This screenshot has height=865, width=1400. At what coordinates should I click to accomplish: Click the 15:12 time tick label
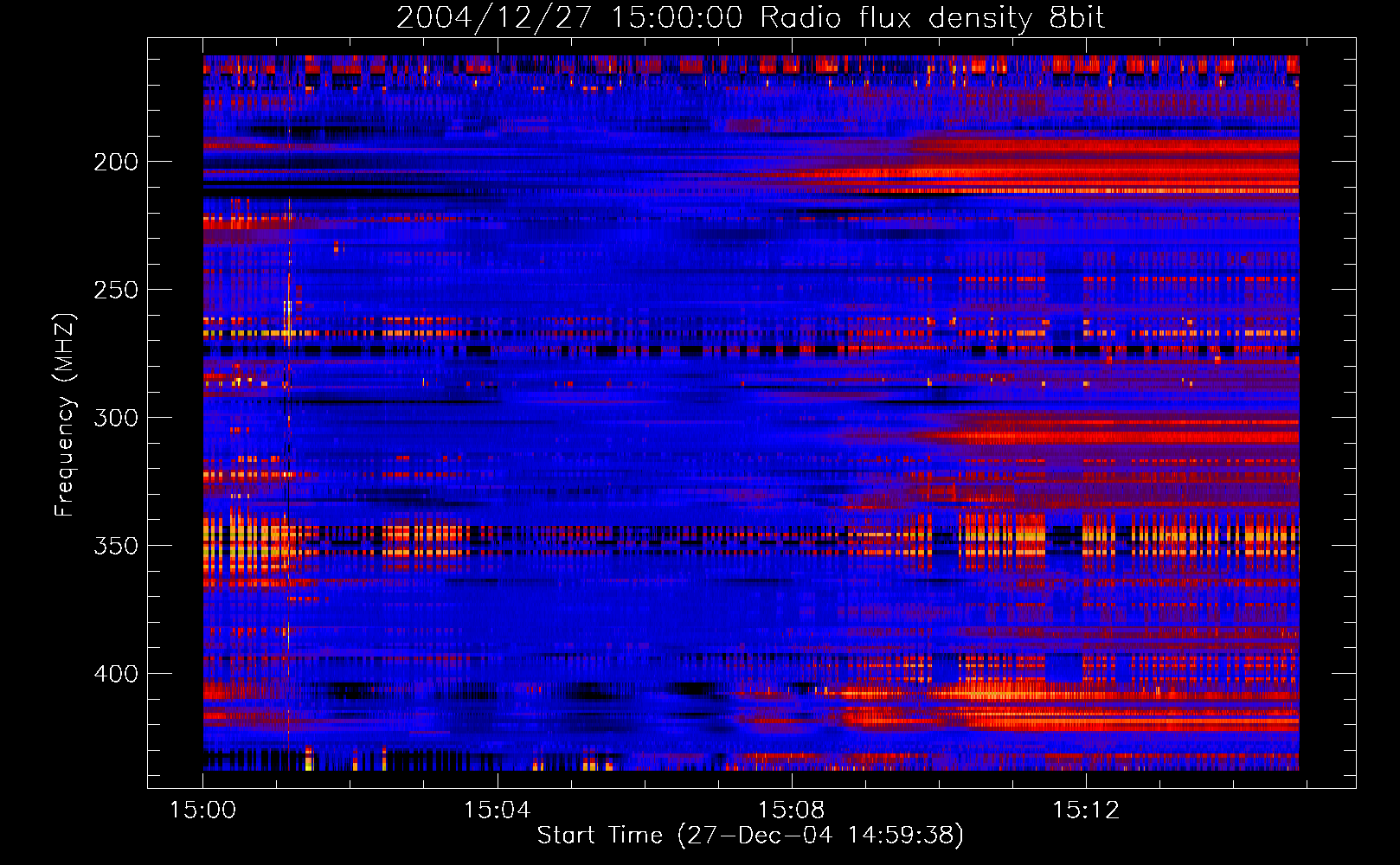click(x=1085, y=811)
